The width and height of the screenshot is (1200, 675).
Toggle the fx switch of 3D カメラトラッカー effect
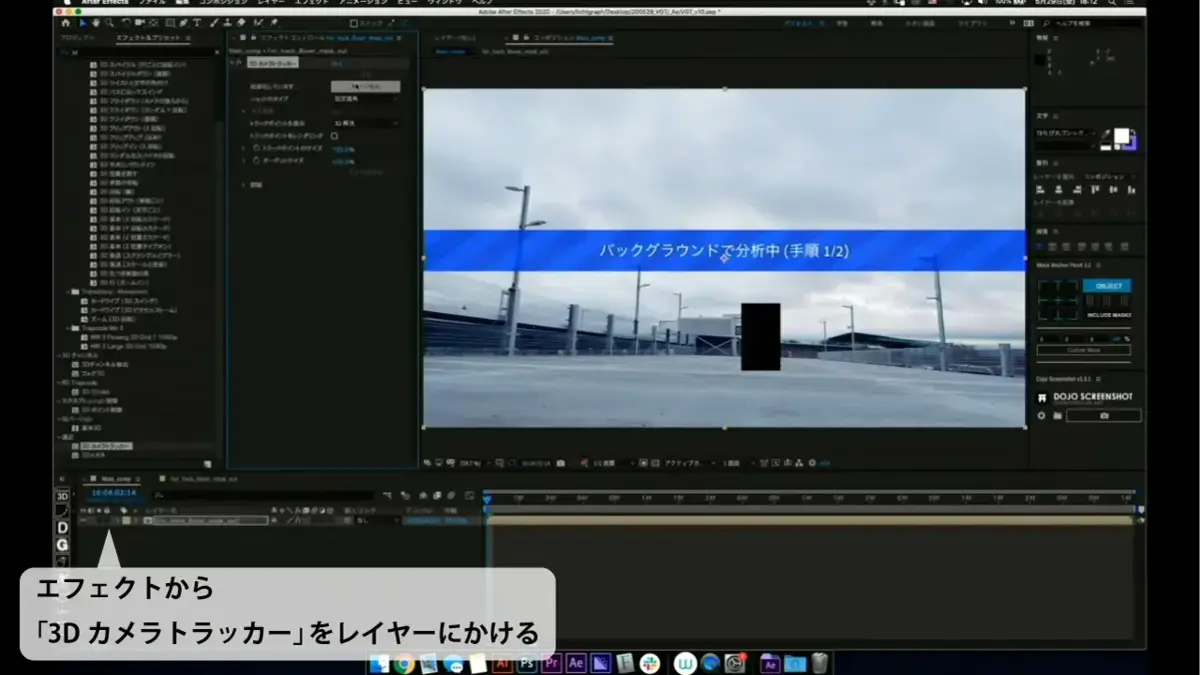click(x=238, y=63)
